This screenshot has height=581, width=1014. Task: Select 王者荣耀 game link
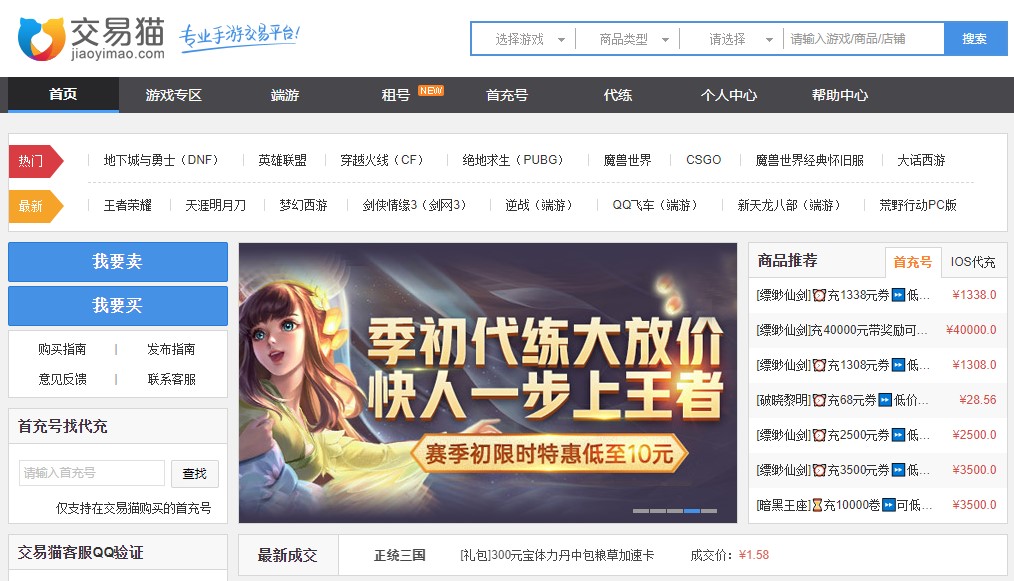[x=127, y=206]
